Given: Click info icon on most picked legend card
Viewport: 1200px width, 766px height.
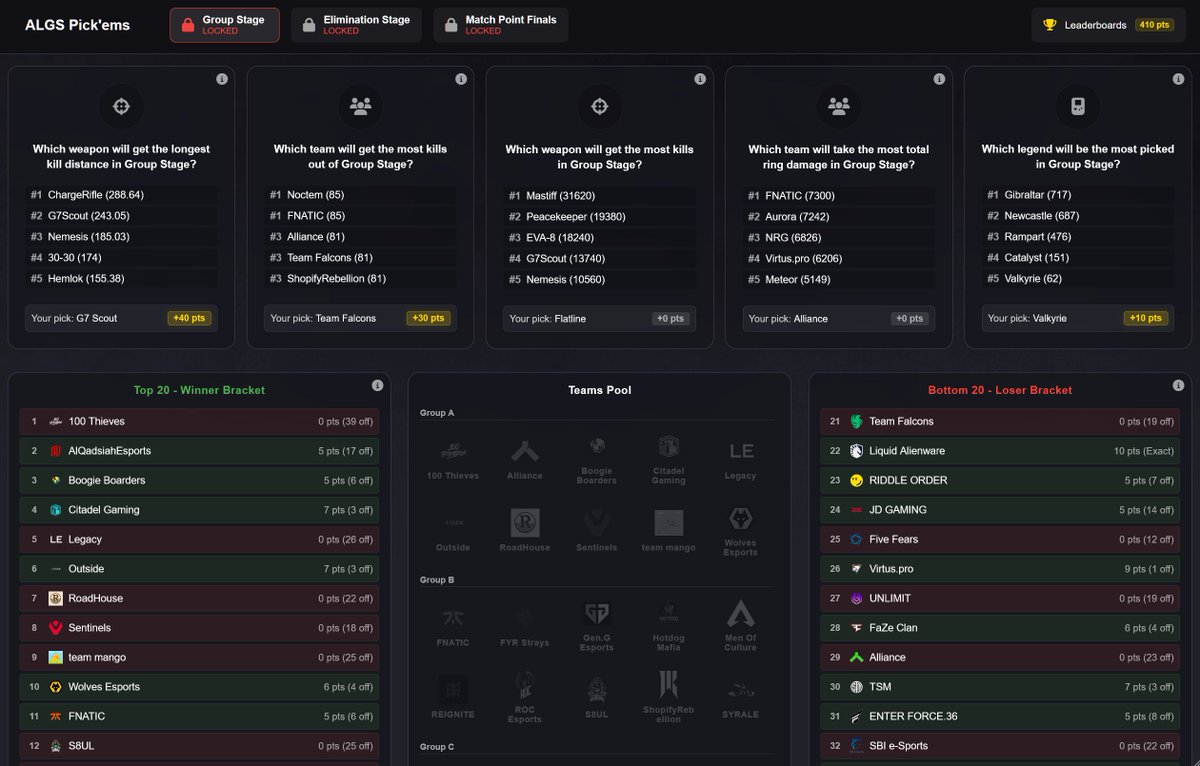Looking at the screenshot, I should point(1178,79).
